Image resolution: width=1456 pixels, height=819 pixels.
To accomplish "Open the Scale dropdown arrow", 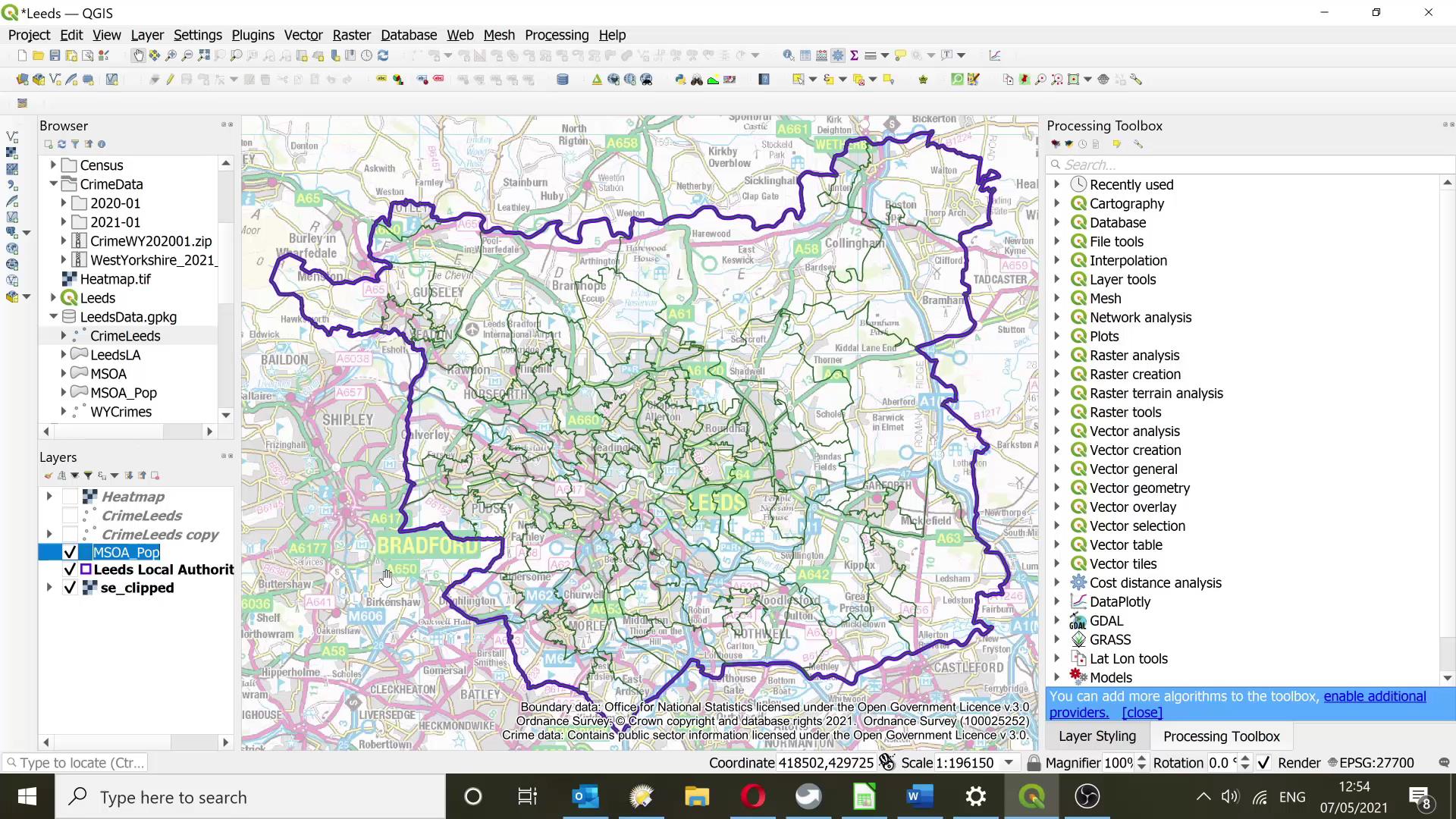I will tap(1009, 763).
